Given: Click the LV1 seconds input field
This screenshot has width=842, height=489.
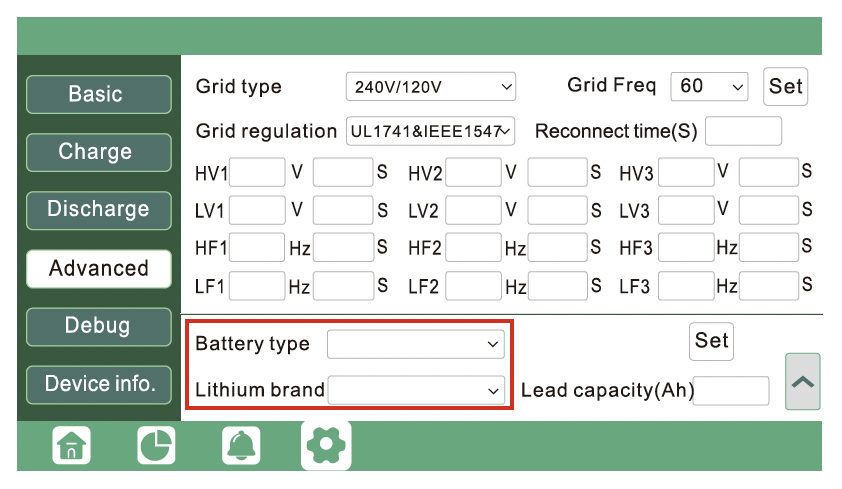Looking at the screenshot, I should pos(343,210).
